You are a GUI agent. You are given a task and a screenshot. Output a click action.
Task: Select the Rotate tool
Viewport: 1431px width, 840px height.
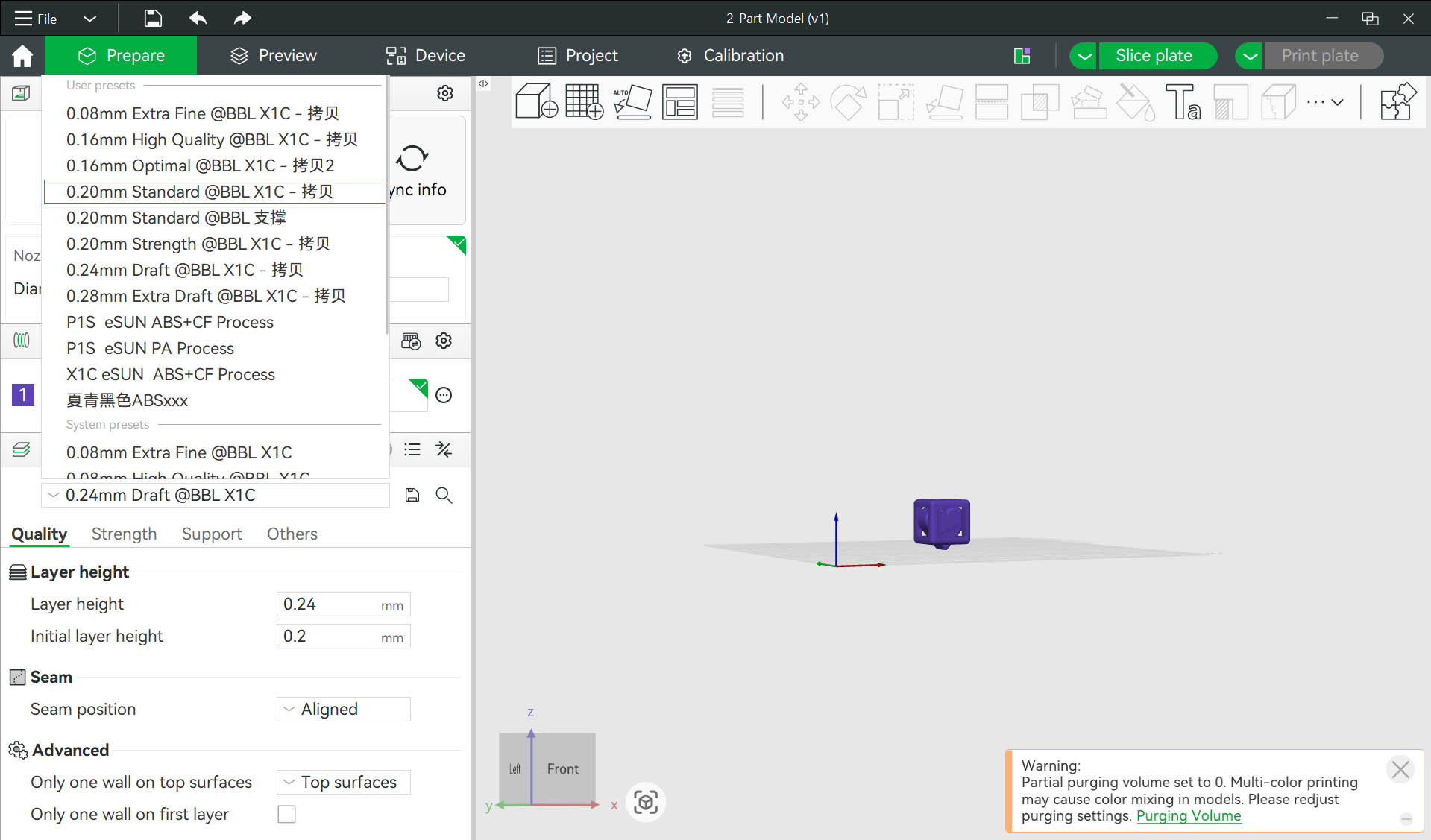click(849, 101)
